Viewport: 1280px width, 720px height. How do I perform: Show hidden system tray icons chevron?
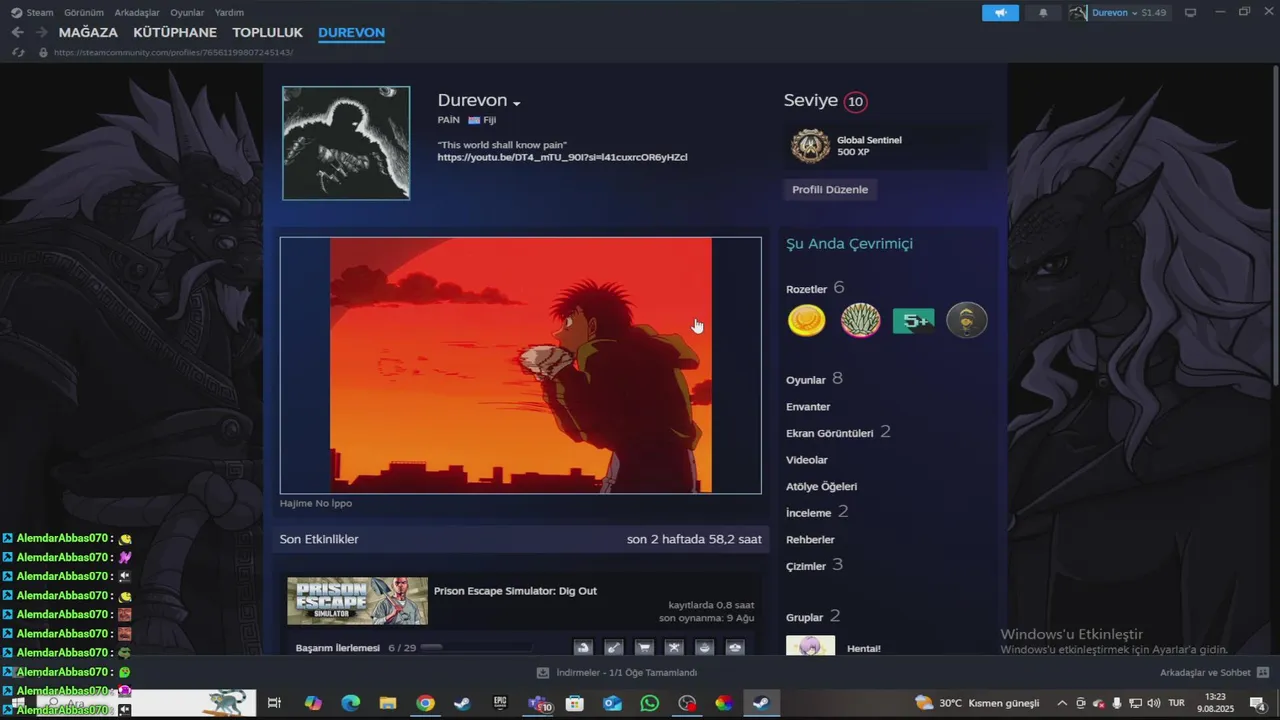click(x=1062, y=703)
